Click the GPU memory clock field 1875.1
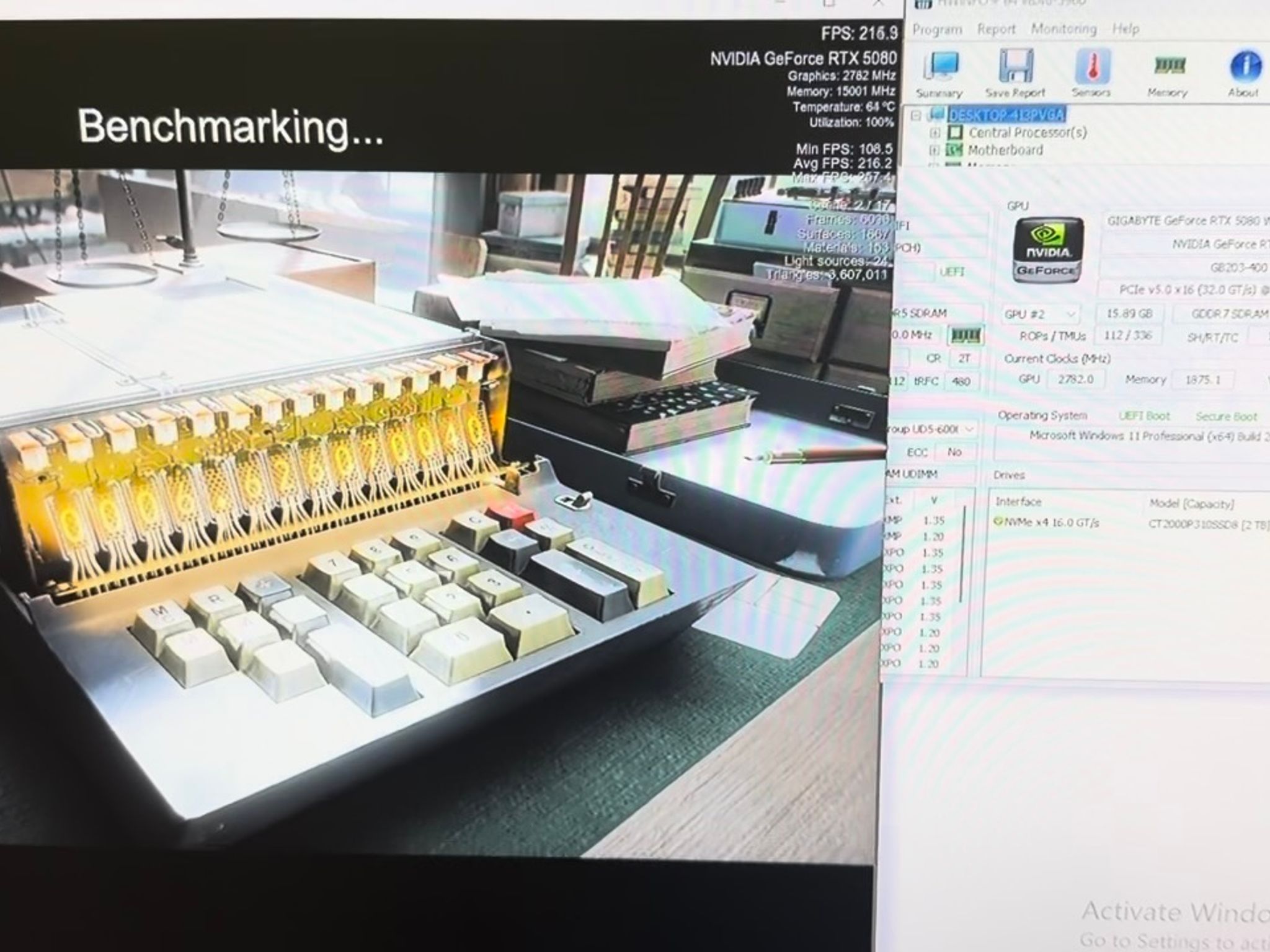The width and height of the screenshot is (1270, 952). click(1203, 379)
